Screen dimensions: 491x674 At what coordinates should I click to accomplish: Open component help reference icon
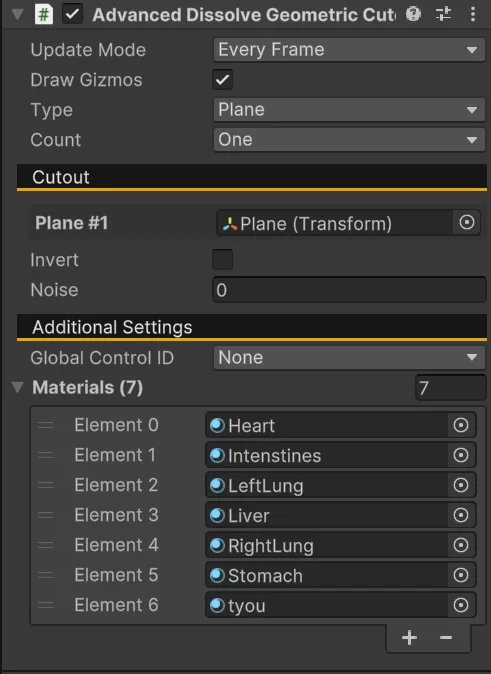coord(413,14)
